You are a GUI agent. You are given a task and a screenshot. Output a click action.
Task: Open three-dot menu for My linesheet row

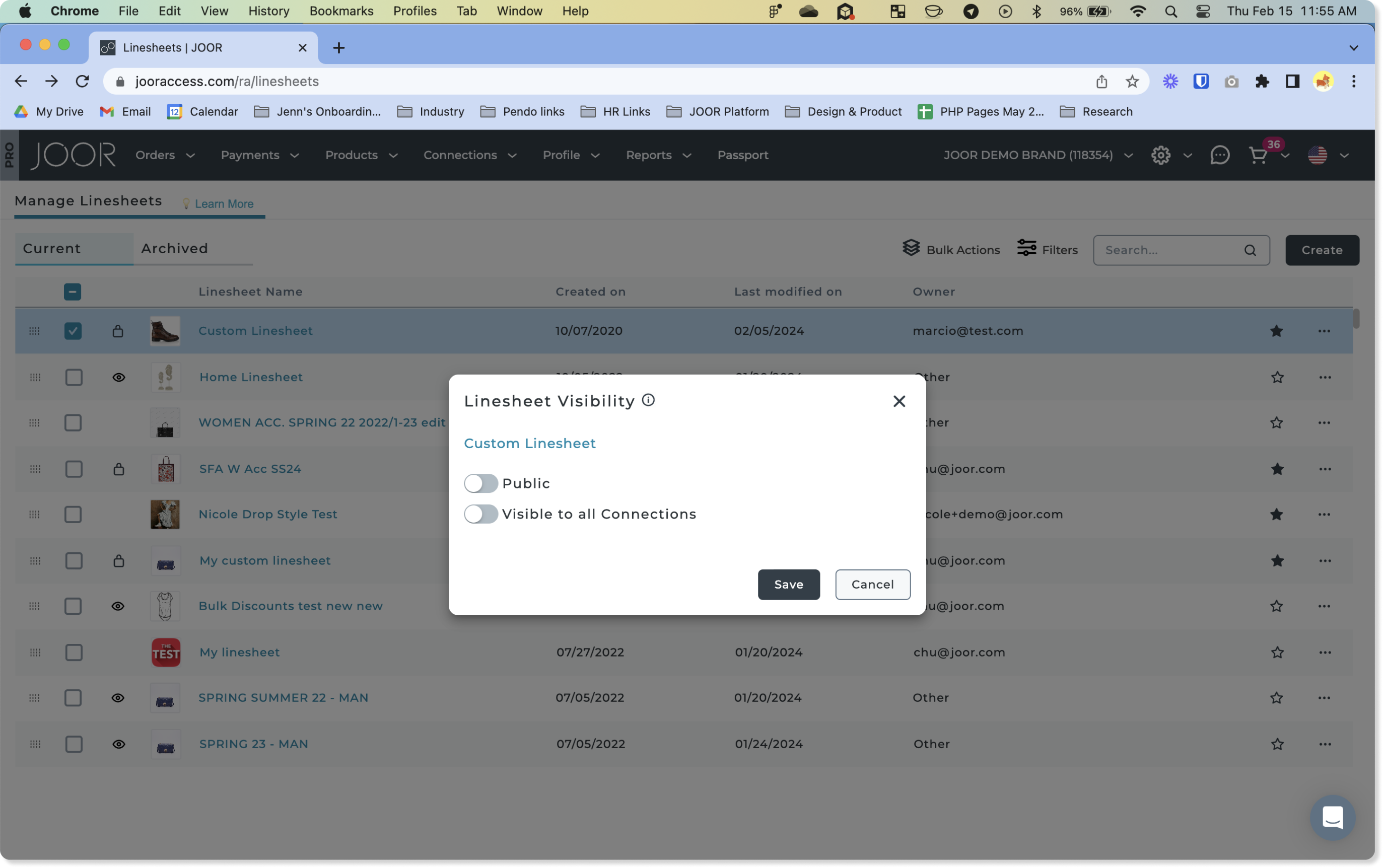coord(1325,652)
